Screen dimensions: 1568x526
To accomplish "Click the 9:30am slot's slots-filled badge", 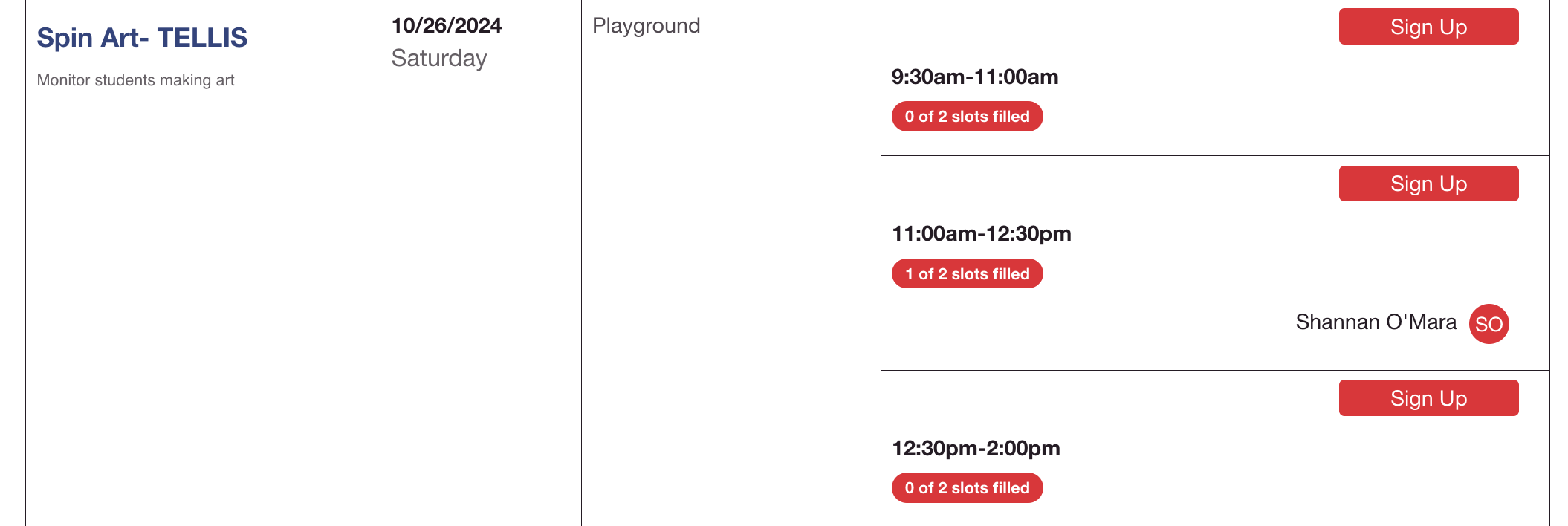I will point(967,117).
